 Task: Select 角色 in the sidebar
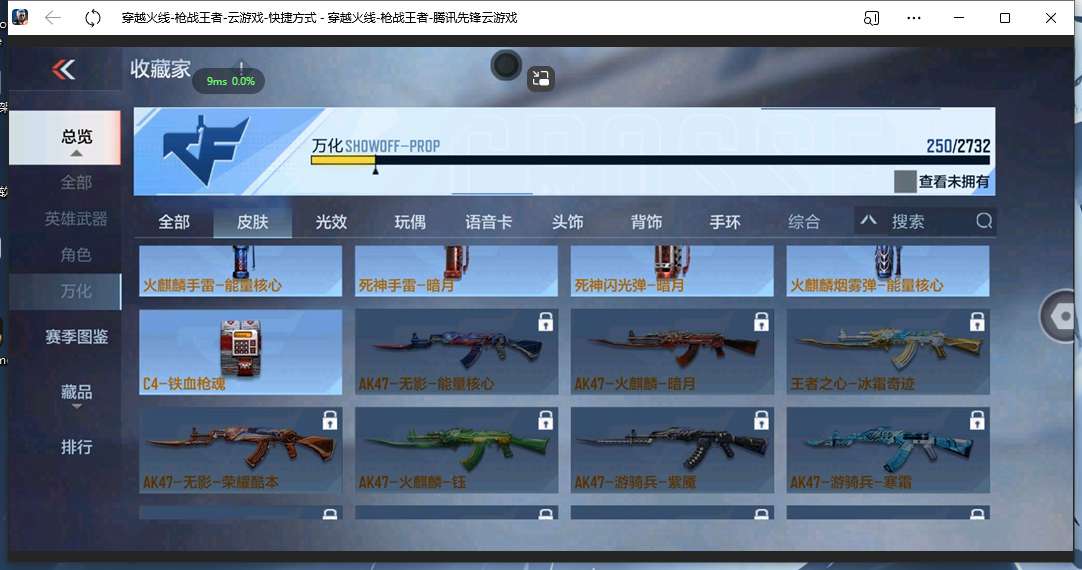76,255
